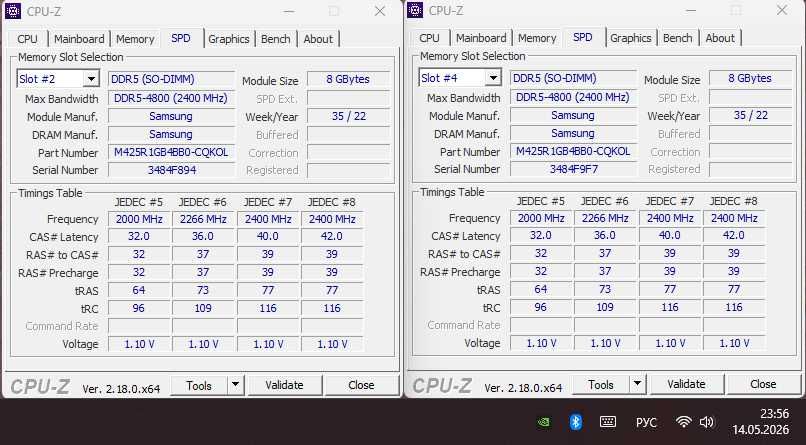Select SPD tab in right window
Image resolution: width=806 pixels, height=445 pixels.
click(x=582, y=37)
